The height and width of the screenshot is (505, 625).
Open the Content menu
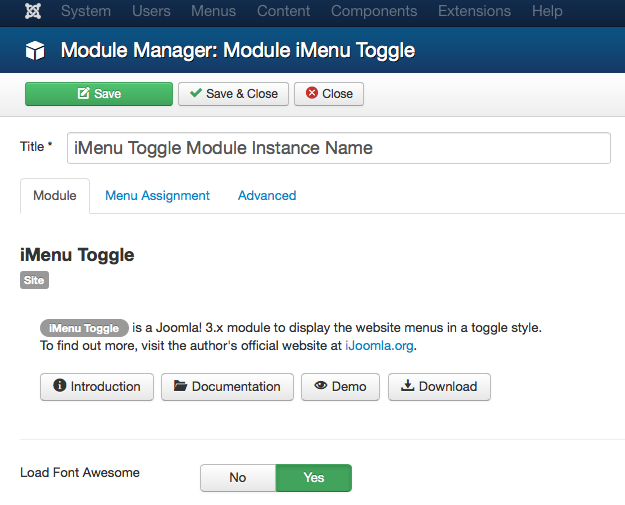[283, 11]
